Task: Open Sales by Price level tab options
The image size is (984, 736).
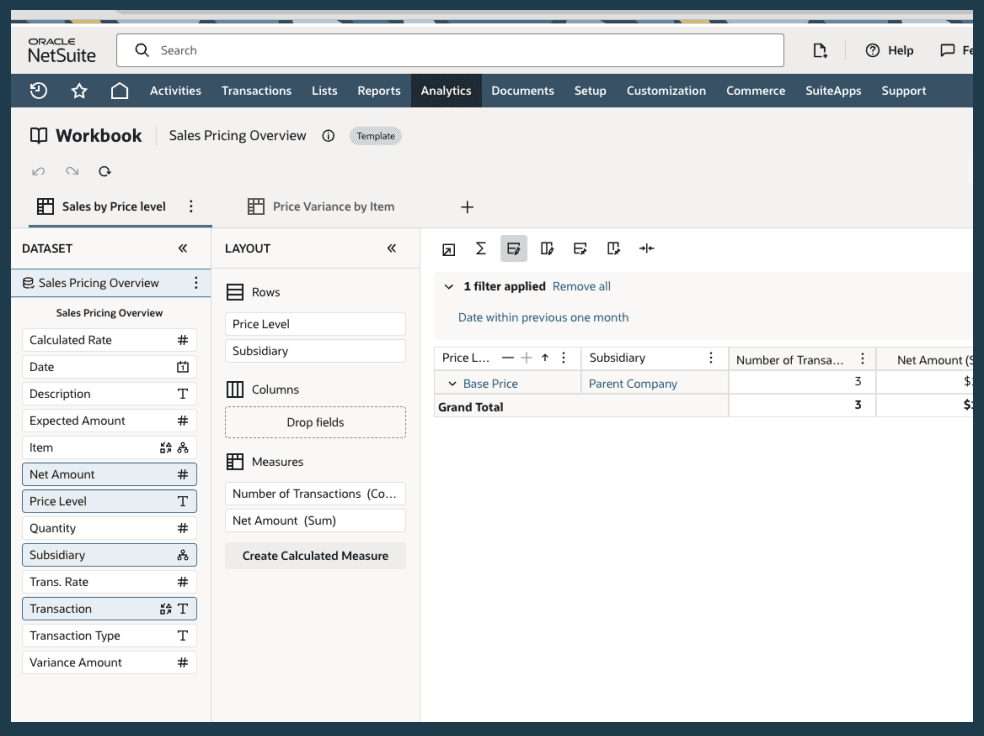Action: (x=191, y=206)
